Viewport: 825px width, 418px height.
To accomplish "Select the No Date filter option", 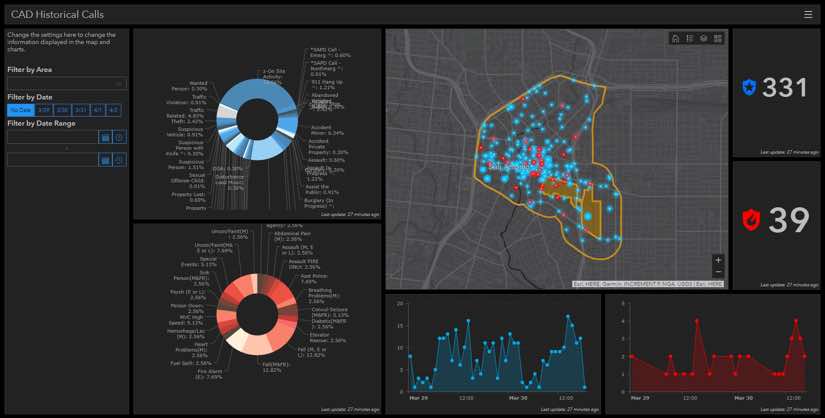I will pyautogui.click(x=21, y=110).
